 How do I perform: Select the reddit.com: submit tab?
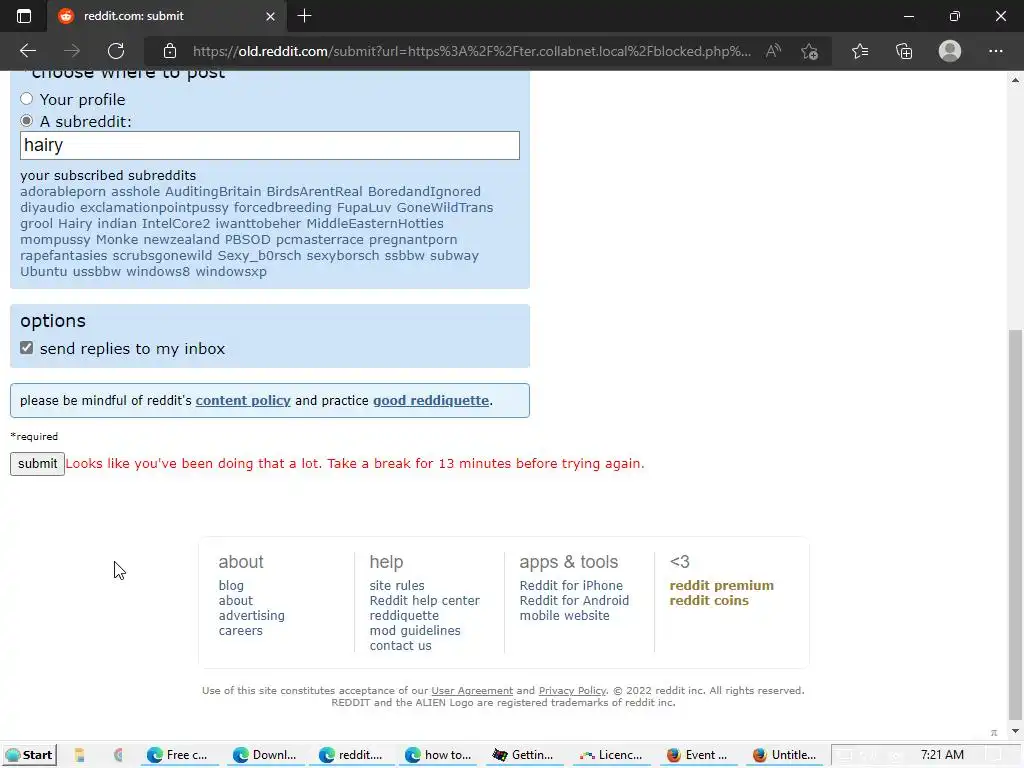pyautogui.click(x=167, y=16)
